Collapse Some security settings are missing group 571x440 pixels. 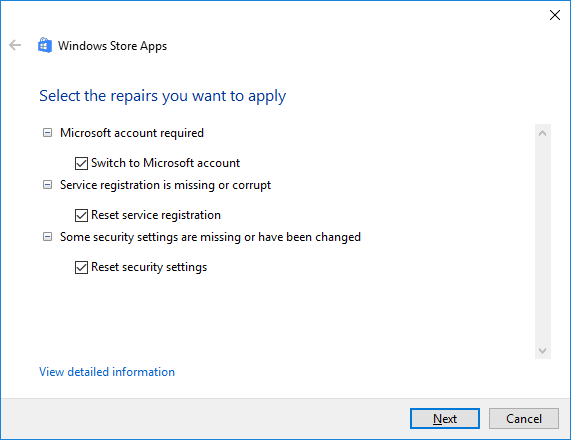pos(47,237)
